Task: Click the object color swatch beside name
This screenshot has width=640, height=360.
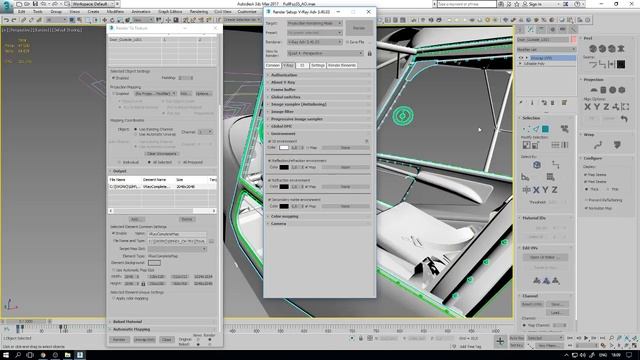Action: (573, 40)
